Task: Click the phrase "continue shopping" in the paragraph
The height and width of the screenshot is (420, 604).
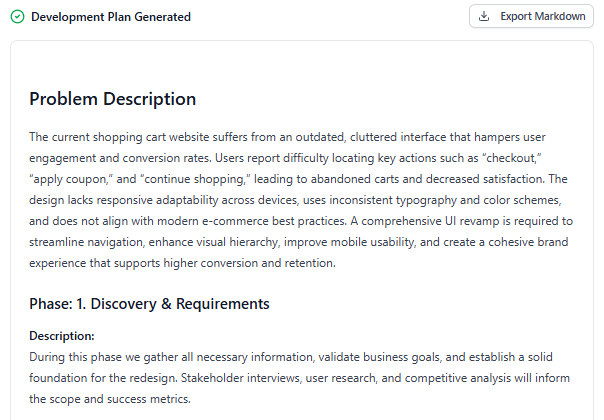Action: tap(195, 179)
